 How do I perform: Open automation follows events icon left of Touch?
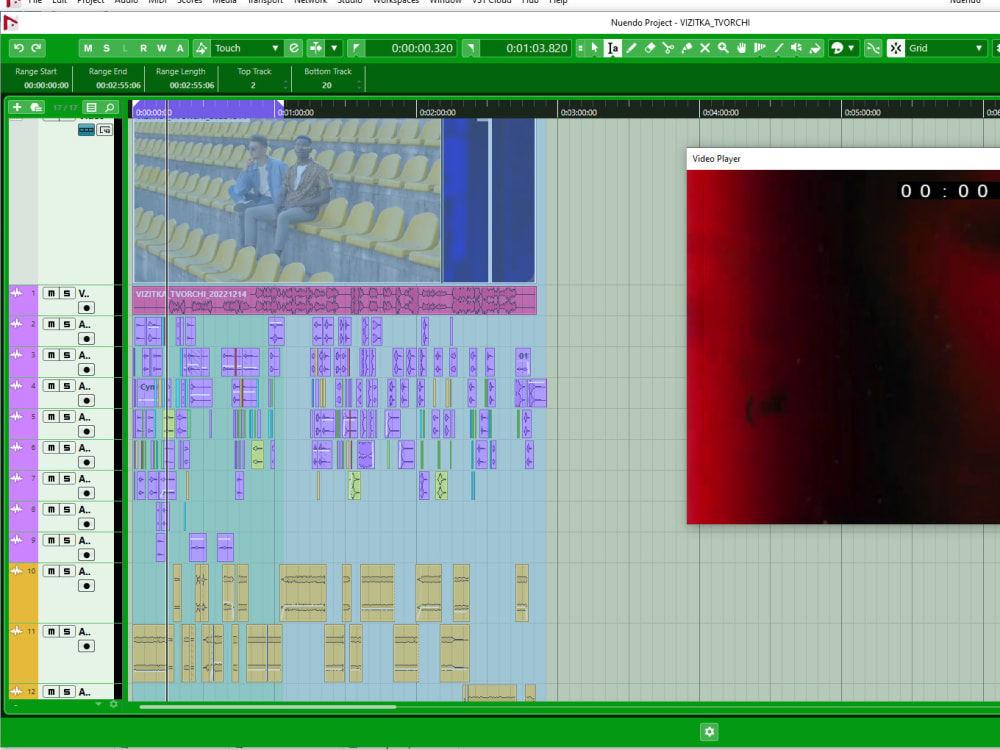(202, 48)
